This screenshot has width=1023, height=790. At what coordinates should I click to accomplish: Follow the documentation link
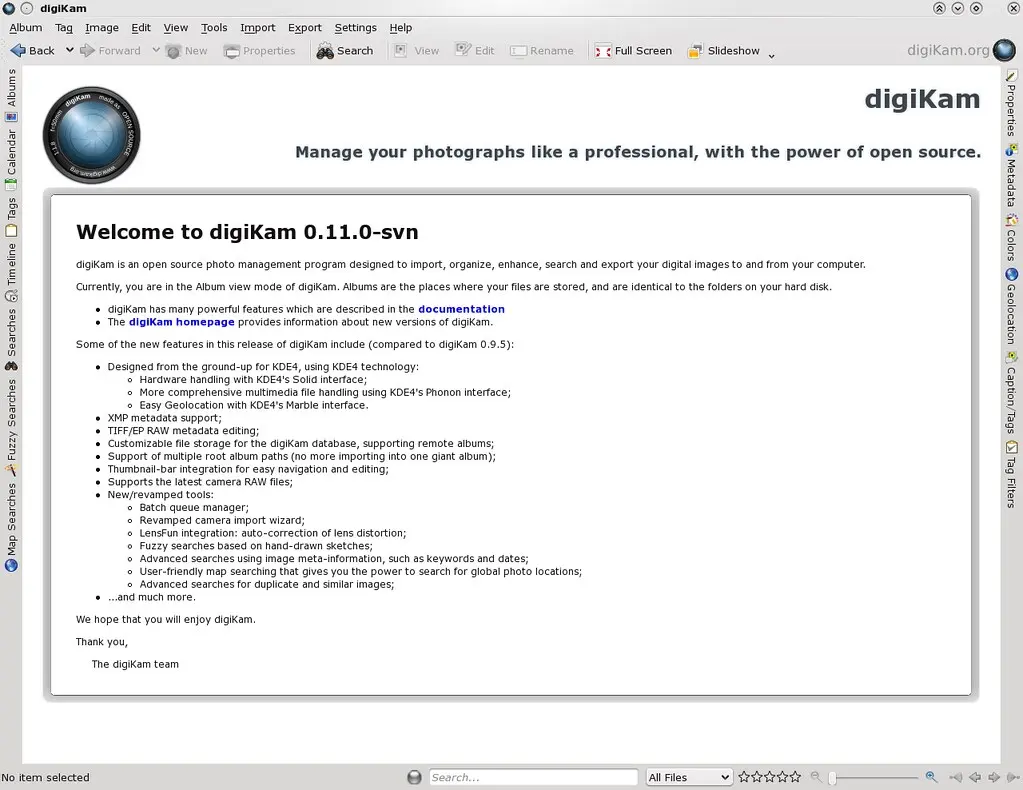[461, 310]
